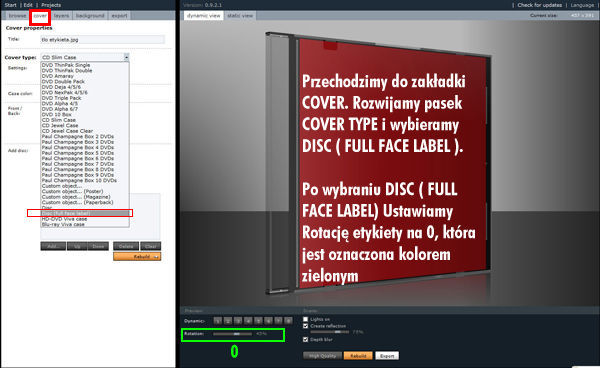Toggle the Create reflection checkbox
Screen dimensions: 600x368
(305, 326)
